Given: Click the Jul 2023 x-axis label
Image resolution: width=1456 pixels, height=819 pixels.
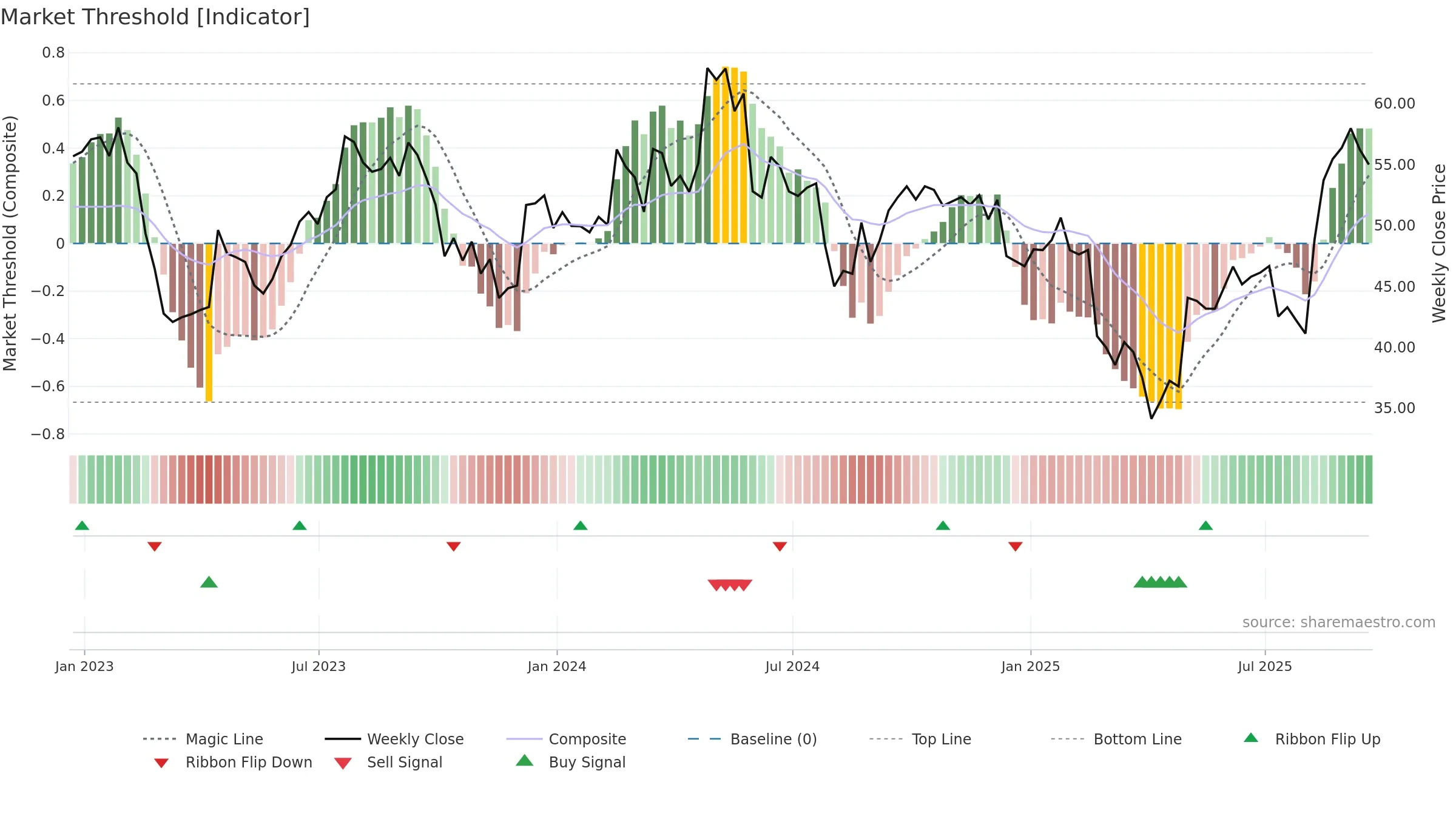Looking at the screenshot, I should (x=318, y=666).
